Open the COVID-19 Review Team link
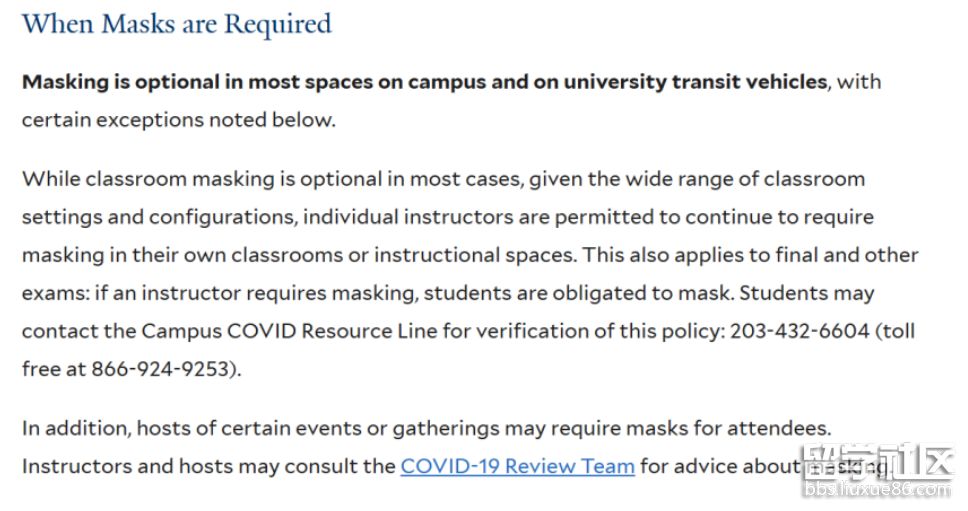The image size is (968, 511). (517, 466)
